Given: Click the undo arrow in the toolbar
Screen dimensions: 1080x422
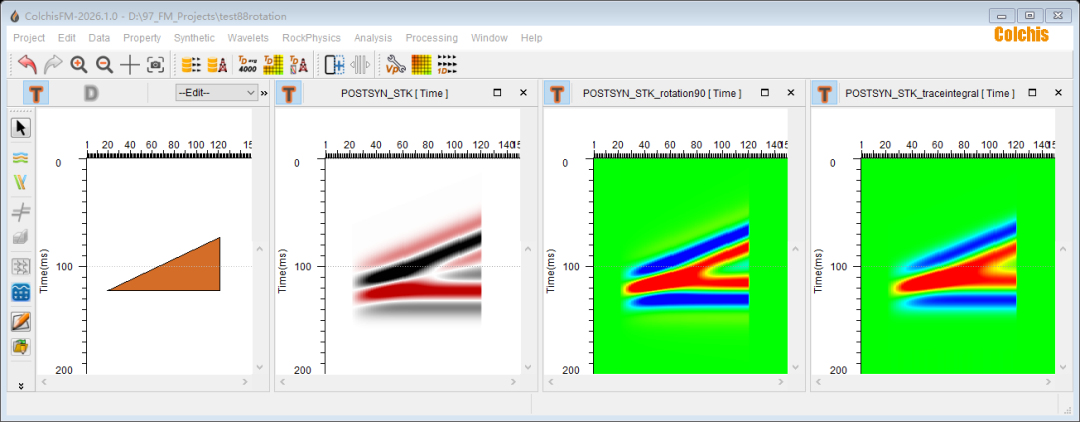Looking at the screenshot, I should coord(27,65).
